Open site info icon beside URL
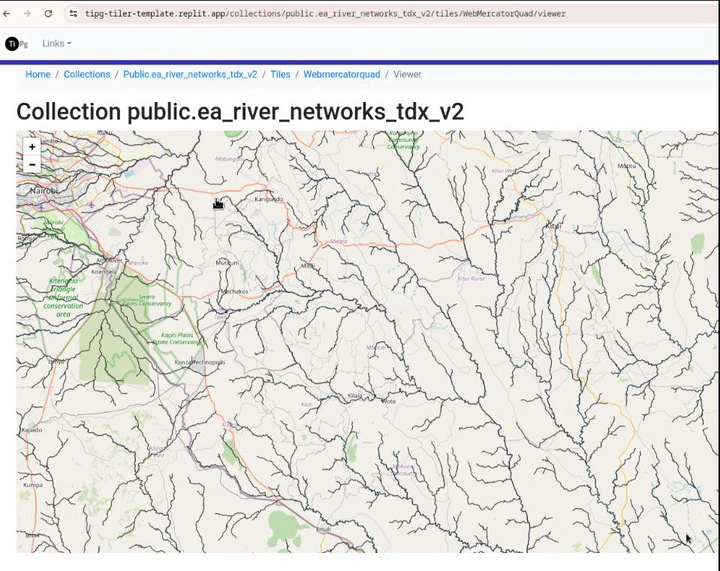720x571 pixels. 73,14
